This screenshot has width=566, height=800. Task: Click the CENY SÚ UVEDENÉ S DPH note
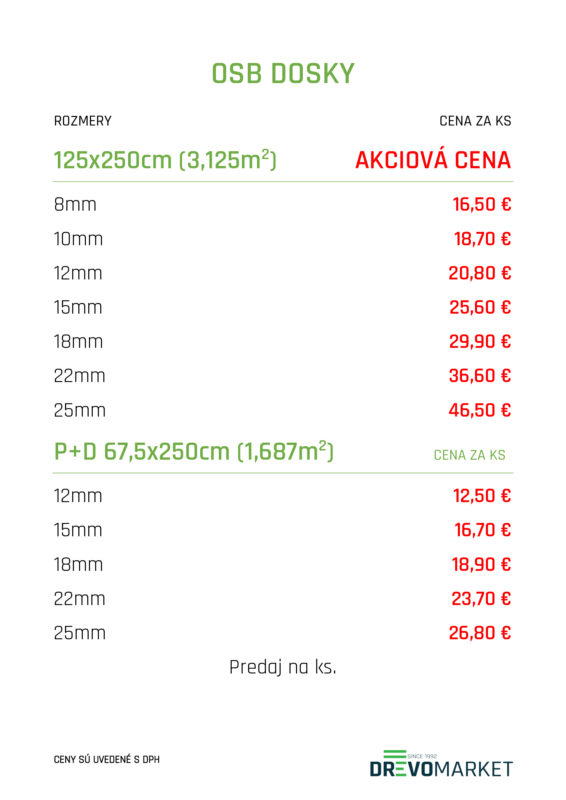click(x=107, y=760)
